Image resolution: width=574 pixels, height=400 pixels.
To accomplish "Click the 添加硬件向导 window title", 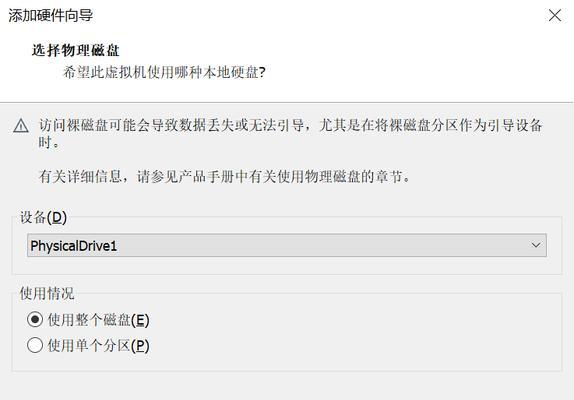I will point(51,16).
